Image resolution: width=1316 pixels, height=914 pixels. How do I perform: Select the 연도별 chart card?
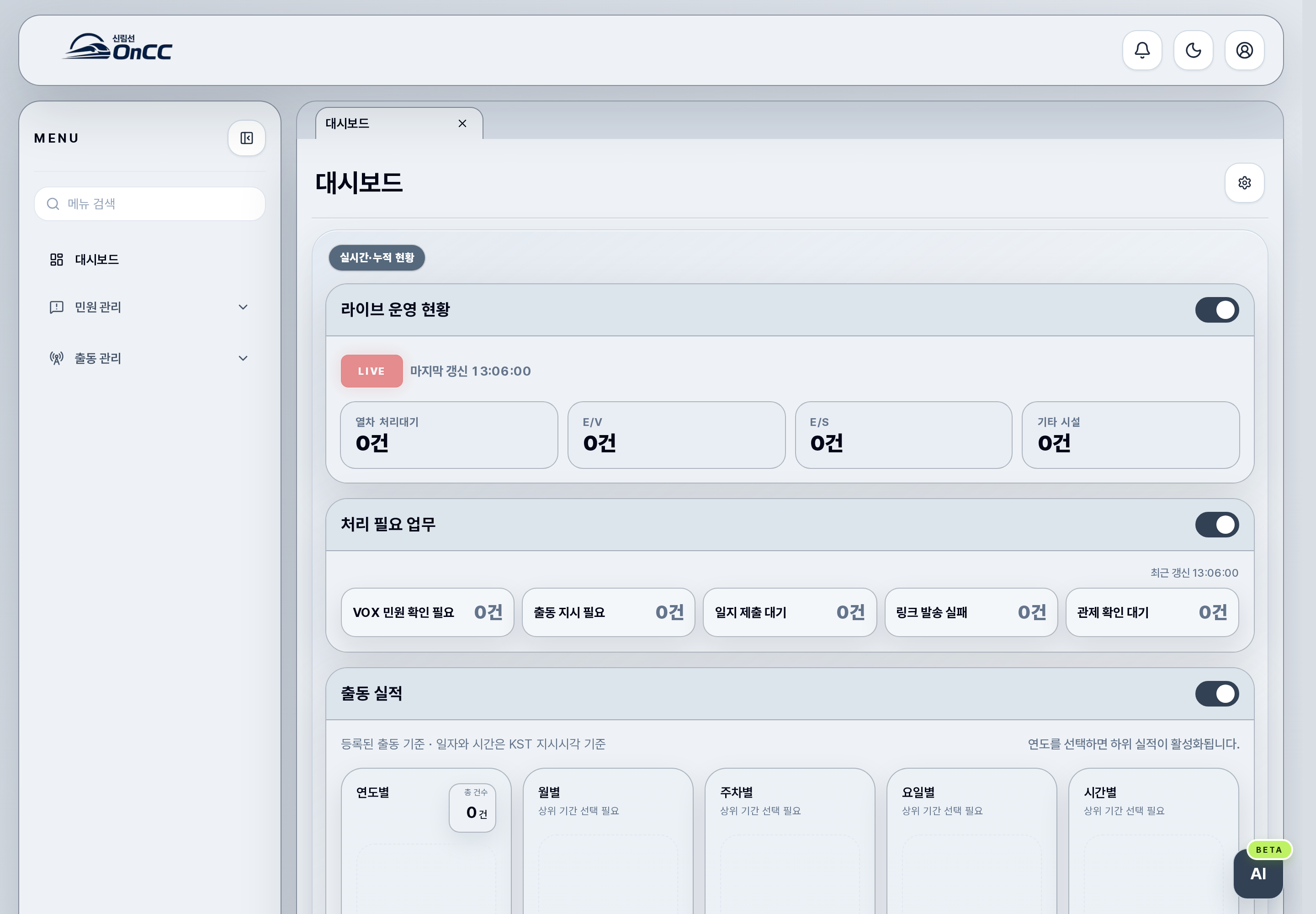tap(426, 841)
